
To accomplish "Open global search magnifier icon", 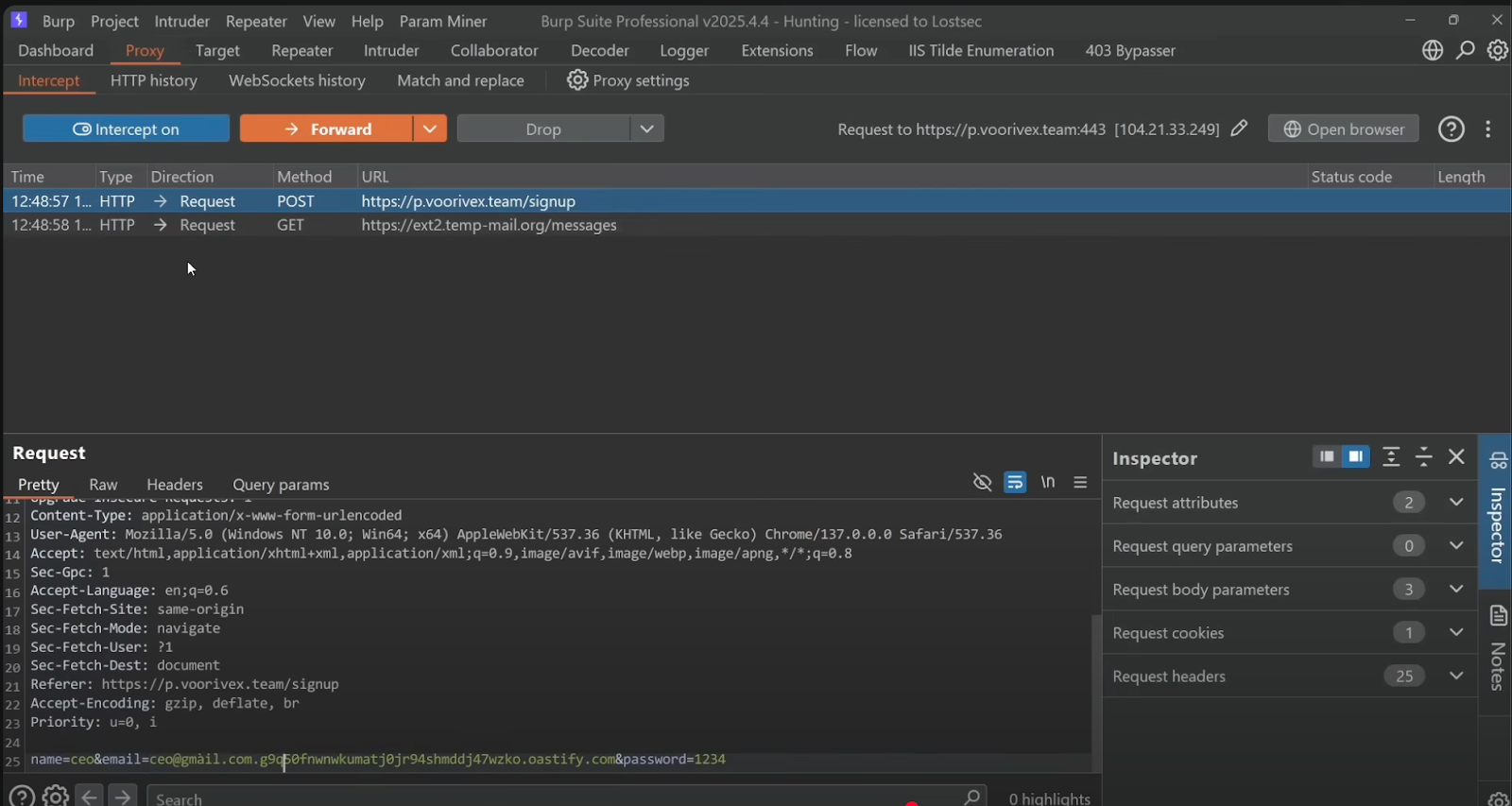I will pos(1466,50).
